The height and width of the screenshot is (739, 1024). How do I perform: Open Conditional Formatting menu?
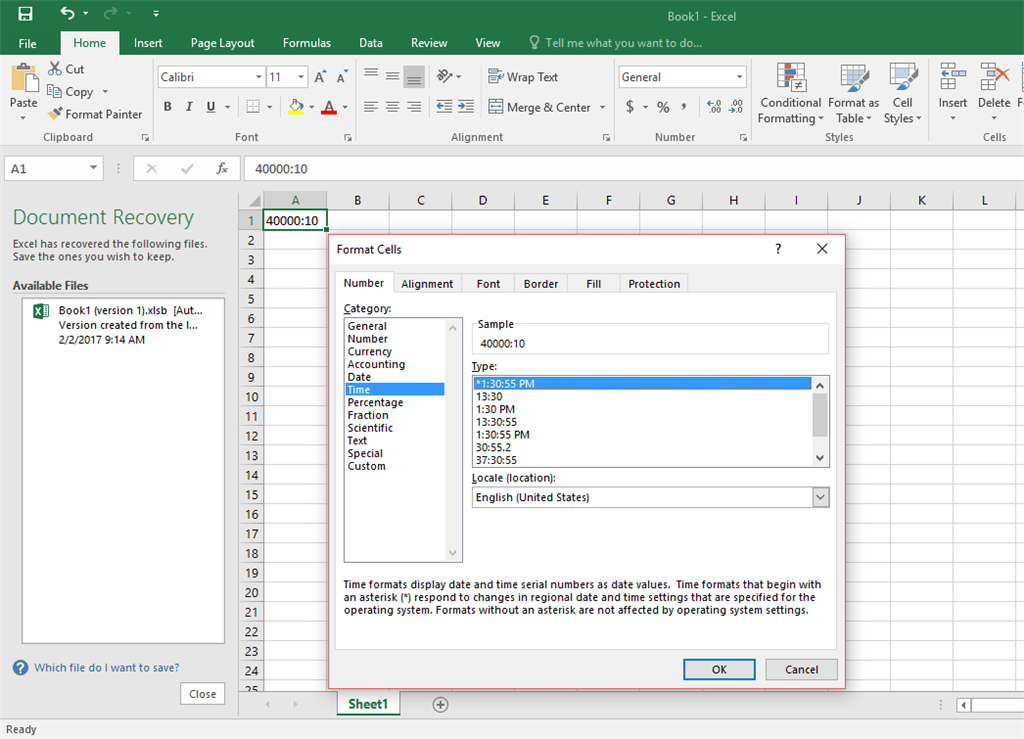pos(791,93)
